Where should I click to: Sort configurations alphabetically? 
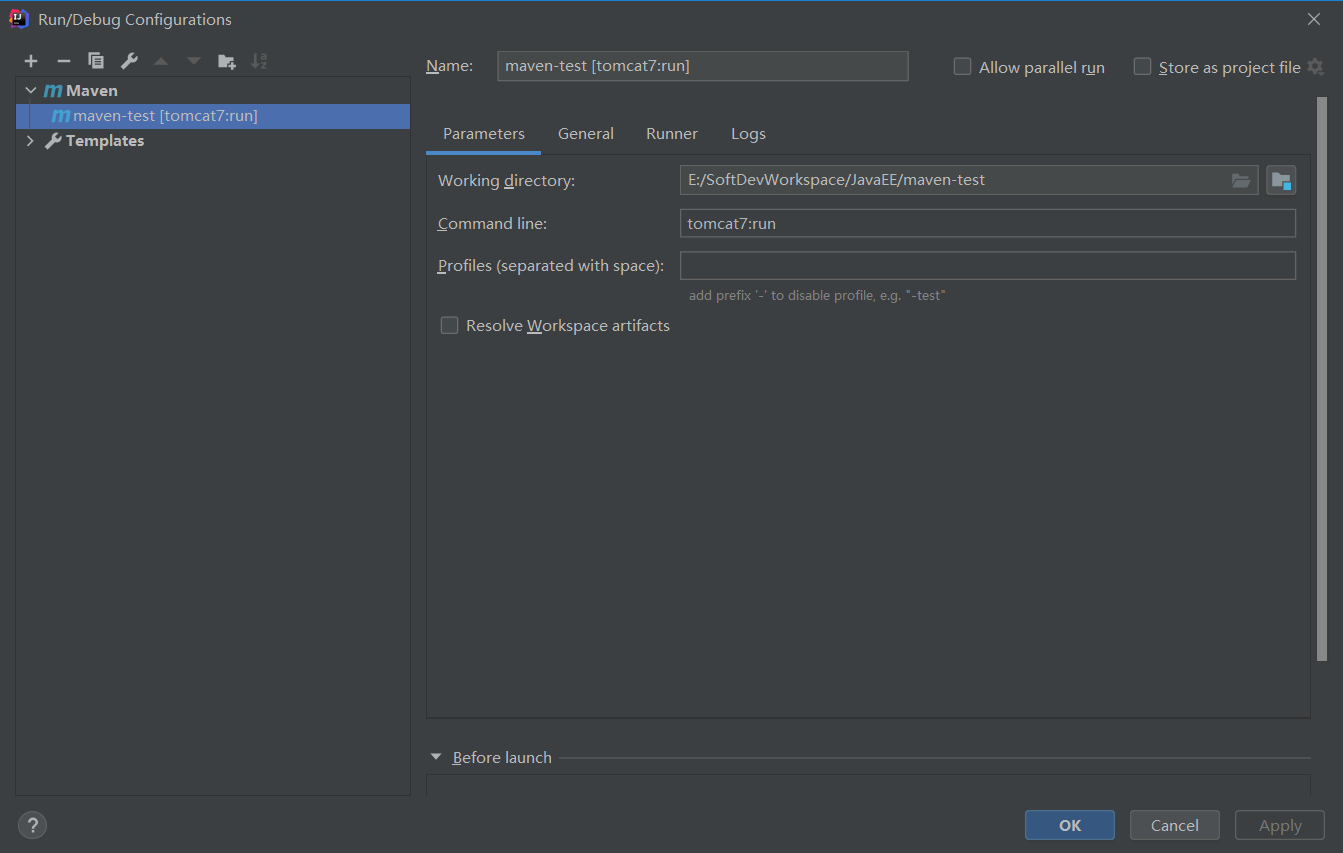coord(259,61)
